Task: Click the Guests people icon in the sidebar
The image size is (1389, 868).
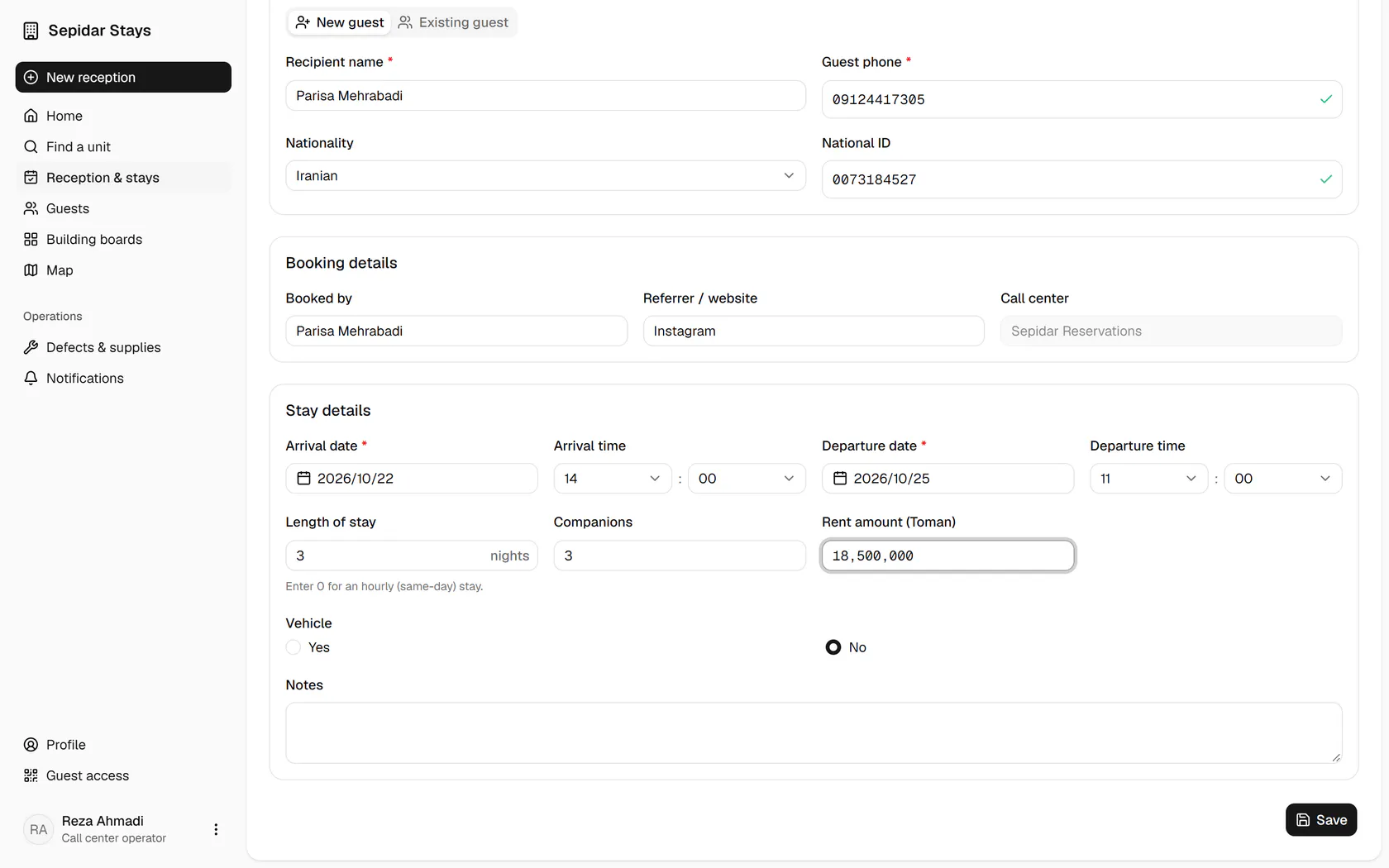Action: 31,208
